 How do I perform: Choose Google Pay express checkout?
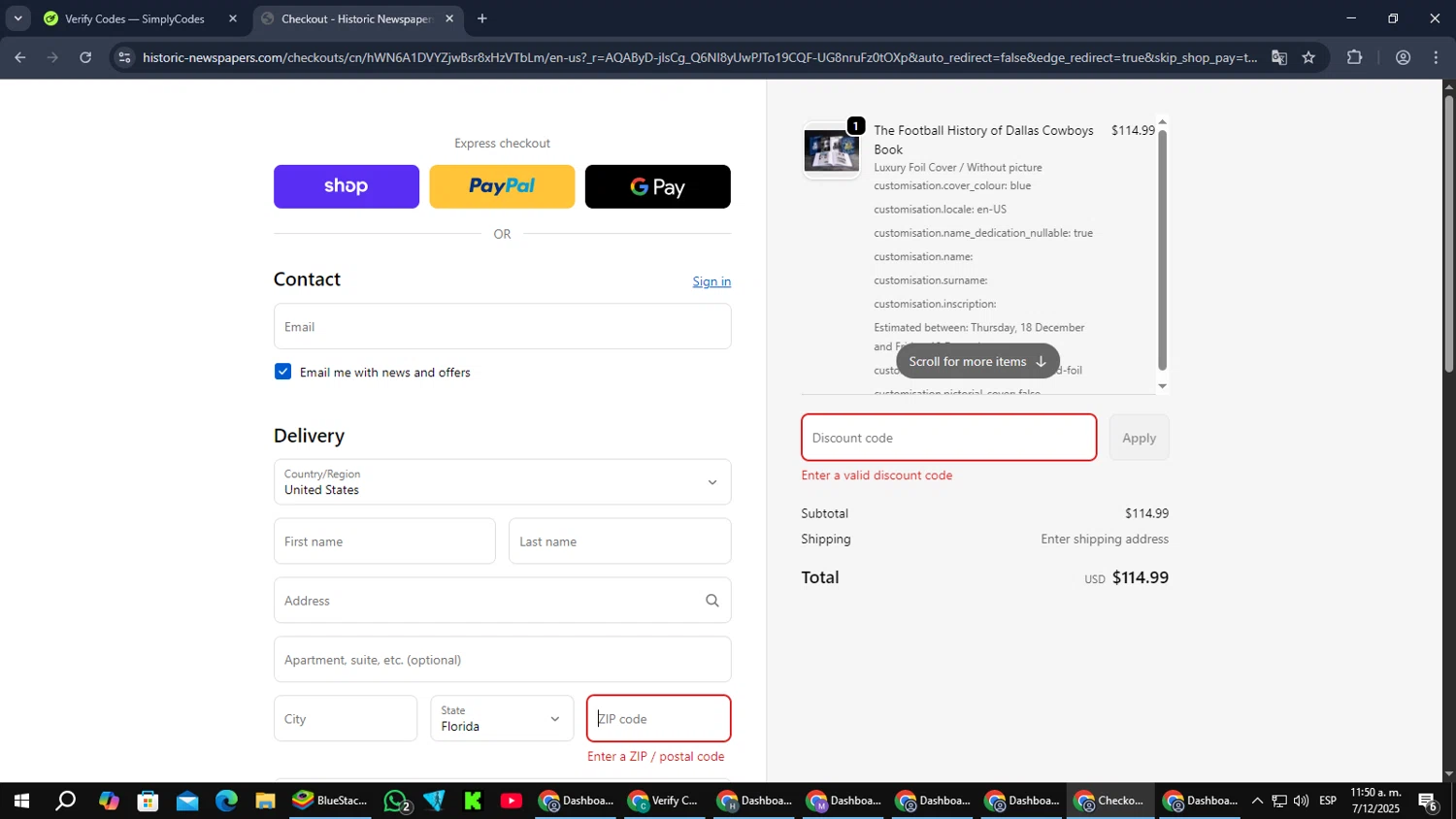pyautogui.click(x=658, y=186)
